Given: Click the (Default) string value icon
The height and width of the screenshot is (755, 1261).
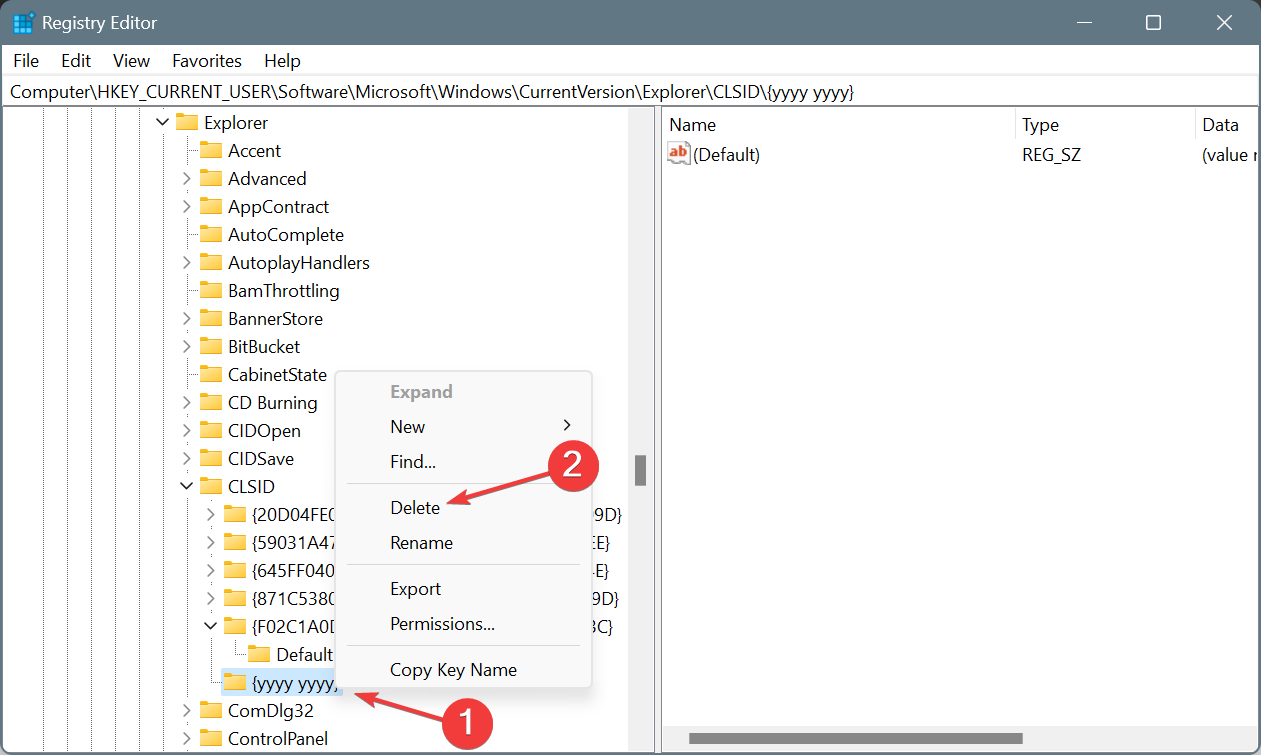Looking at the screenshot, I should click(679, 154).
